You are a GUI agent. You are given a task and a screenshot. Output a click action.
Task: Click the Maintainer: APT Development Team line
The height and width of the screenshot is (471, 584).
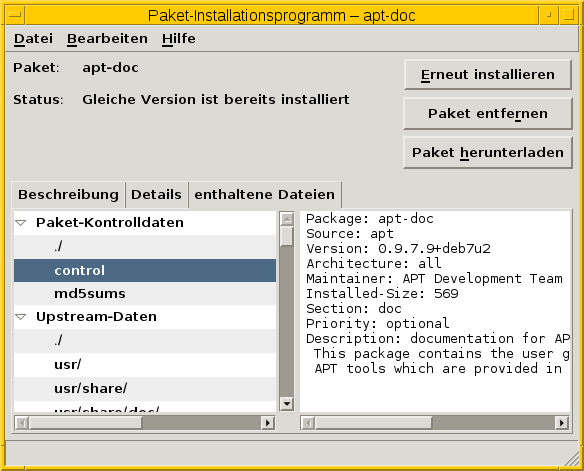(x=434, y=279)
